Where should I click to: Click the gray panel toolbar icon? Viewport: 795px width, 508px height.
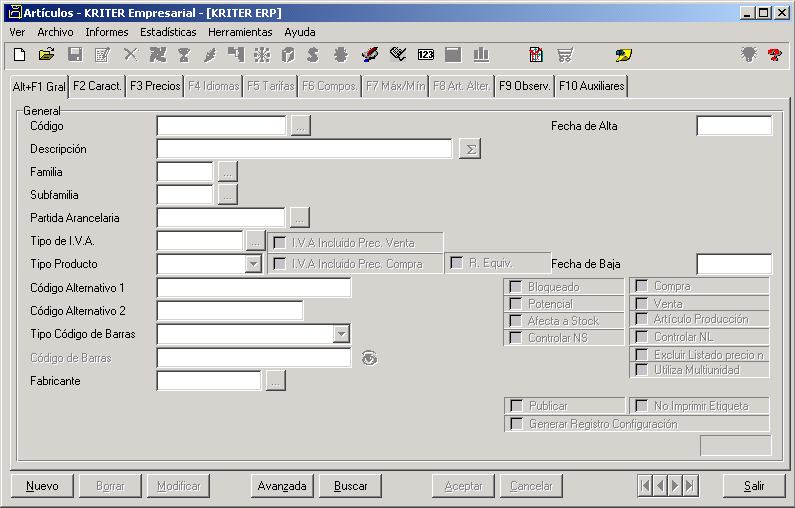tap(453, 54)
